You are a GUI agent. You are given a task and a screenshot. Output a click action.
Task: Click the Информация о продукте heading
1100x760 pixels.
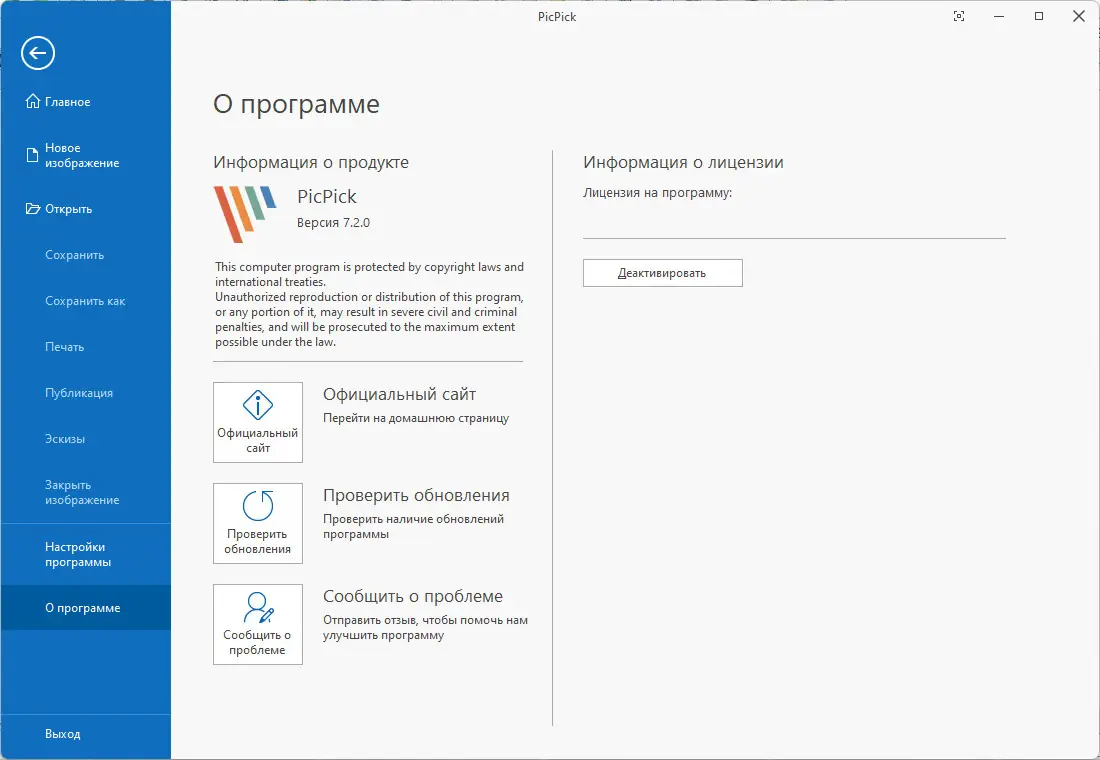click(311, 163)
